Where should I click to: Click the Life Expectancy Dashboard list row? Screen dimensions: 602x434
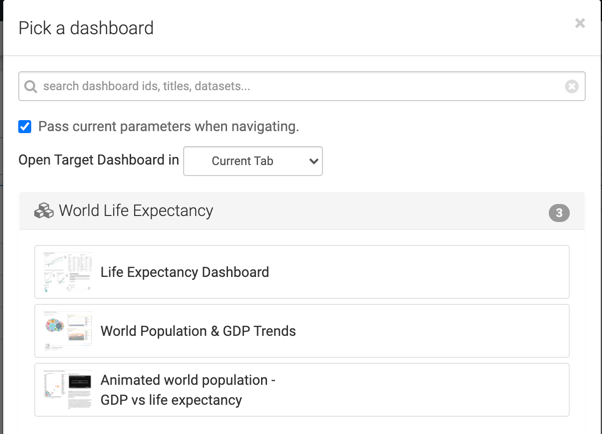(x=420, y=272)
